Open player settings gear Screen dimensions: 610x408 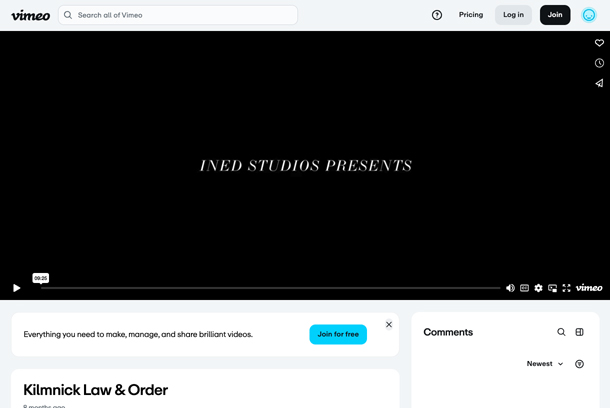point(538,288)
